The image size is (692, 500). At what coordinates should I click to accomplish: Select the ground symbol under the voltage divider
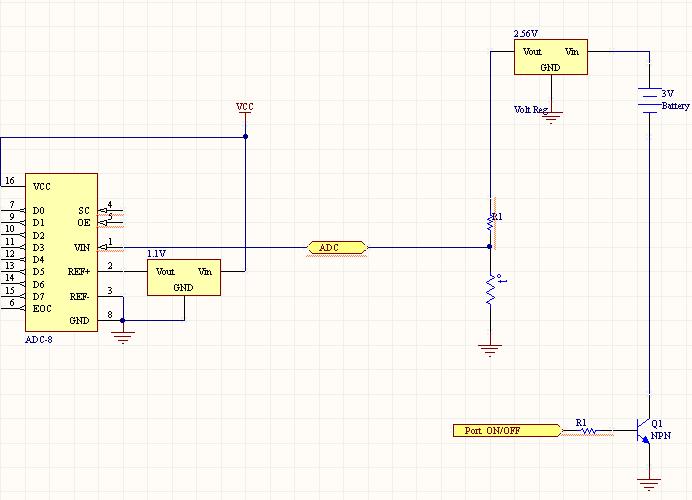pos(490,350)
